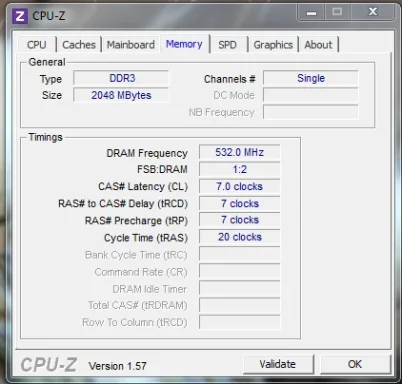Click the 2048 MBytes size value
The width and height of the screenshot is (402, 384).
[121, 95]
